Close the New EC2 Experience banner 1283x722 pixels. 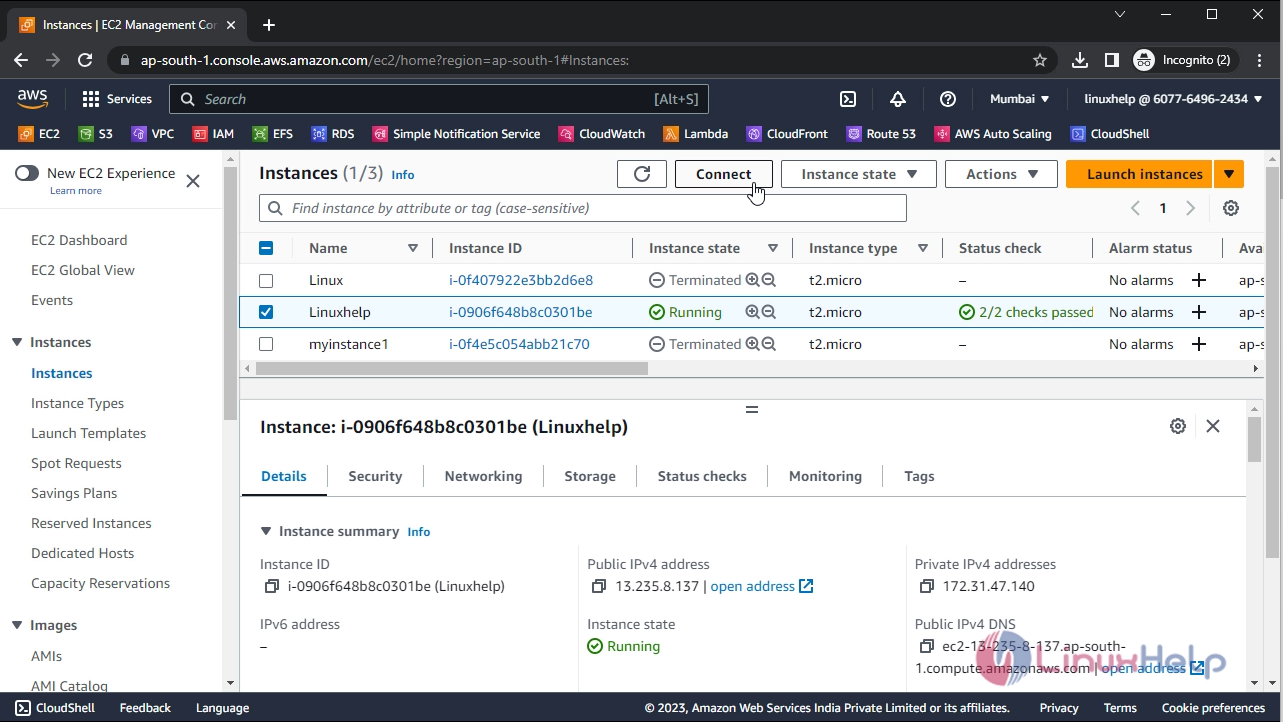tap(193, 181)
